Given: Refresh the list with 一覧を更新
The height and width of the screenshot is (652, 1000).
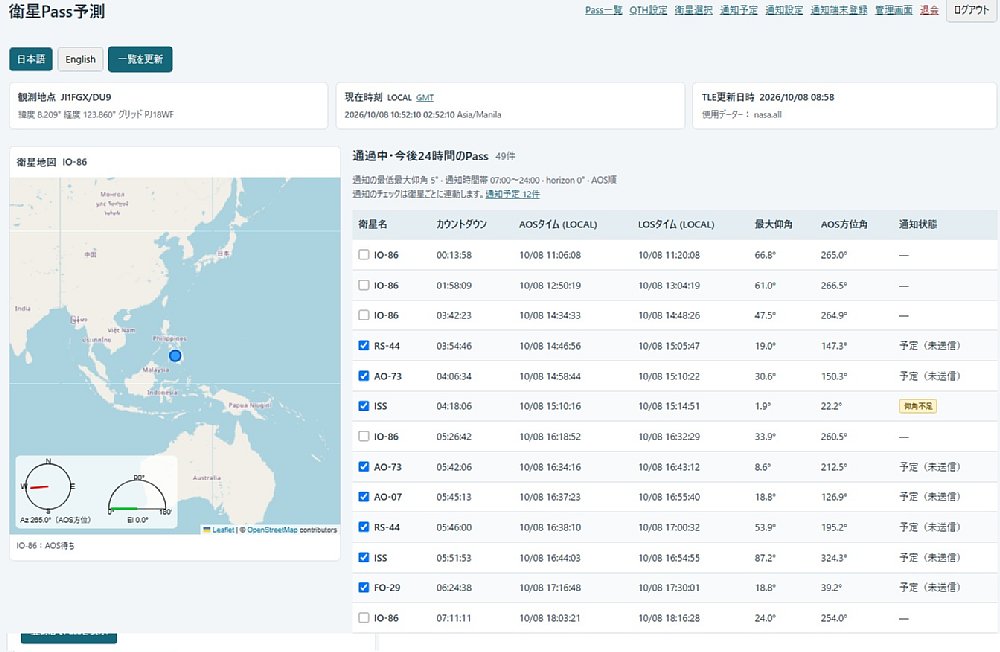Looking at the screenshot, I should pos(140,59).
